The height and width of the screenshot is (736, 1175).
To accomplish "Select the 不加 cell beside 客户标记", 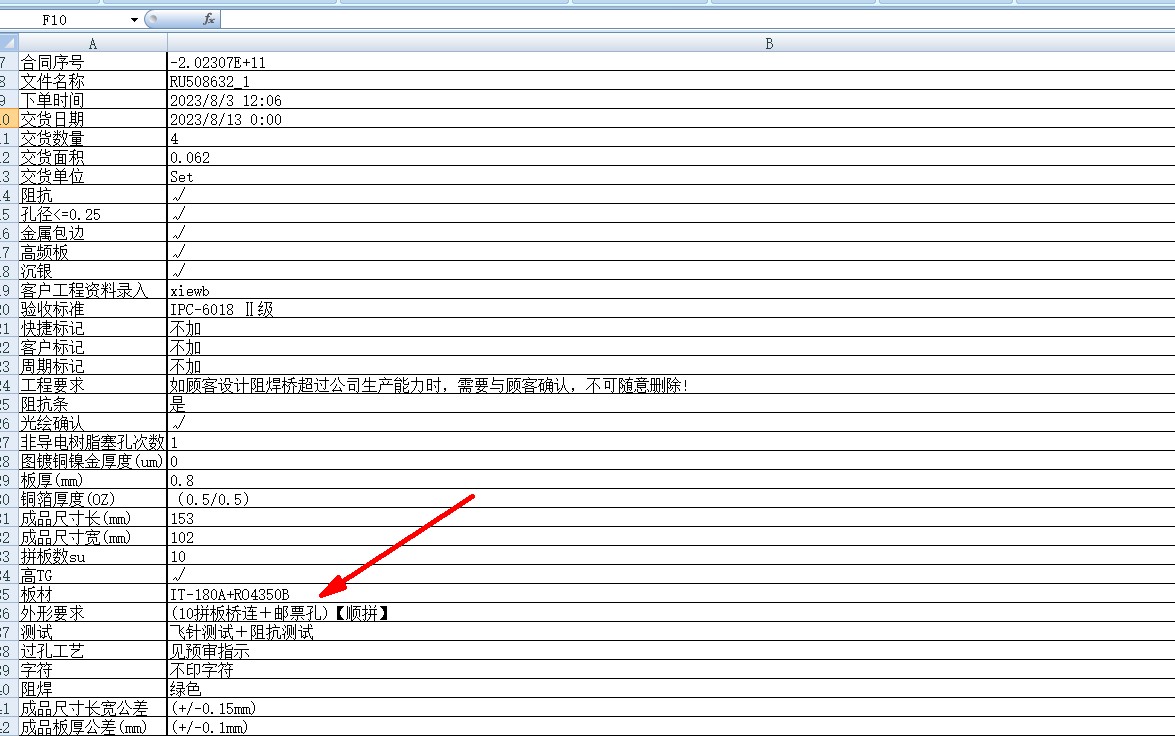I will (x=671, y=347).
